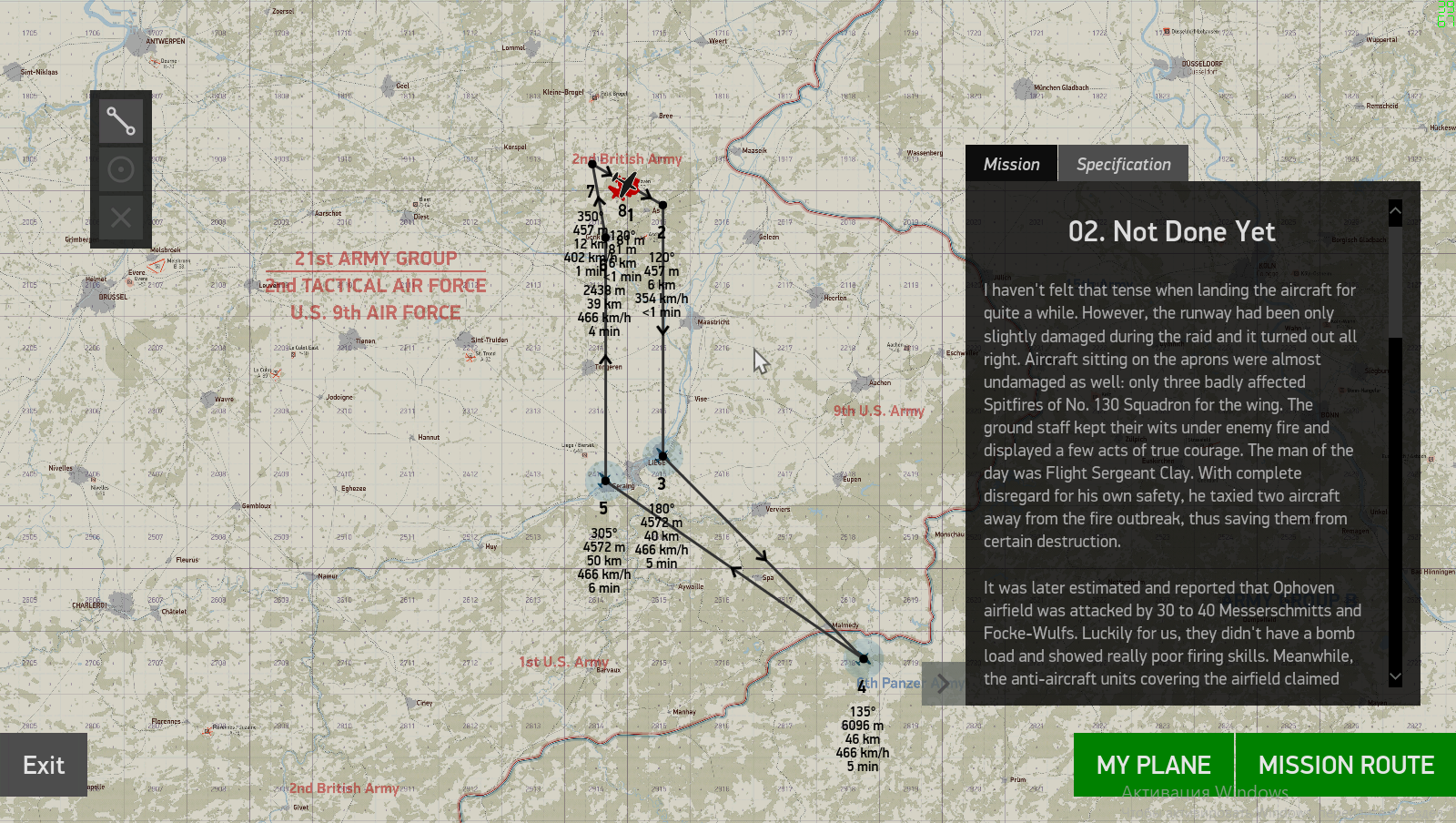Image resolution: width=1456 pixels, height=823 pixels.
Task: Click the briefing text scrollbar thumb
Action: pos(1395,281)
